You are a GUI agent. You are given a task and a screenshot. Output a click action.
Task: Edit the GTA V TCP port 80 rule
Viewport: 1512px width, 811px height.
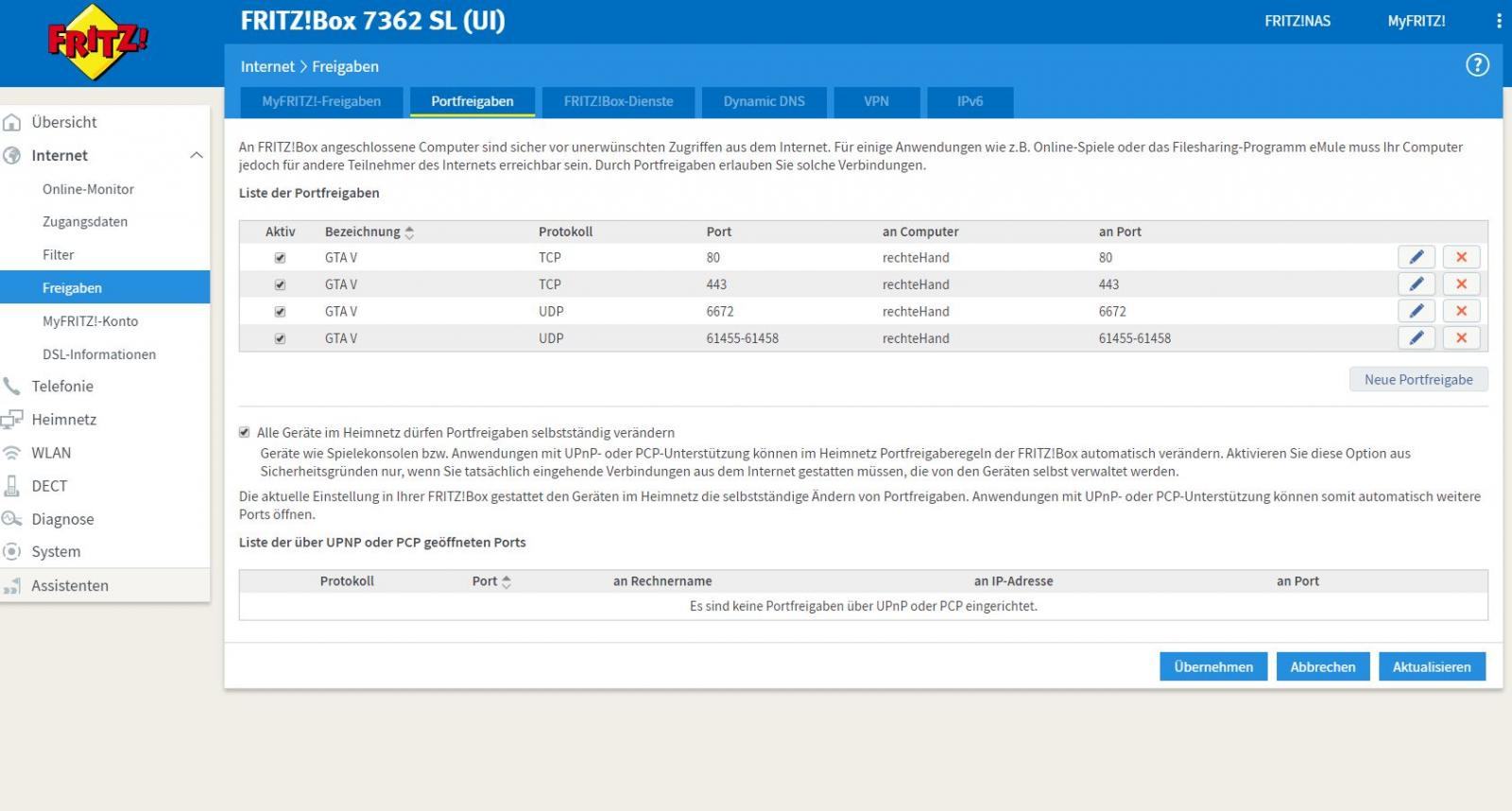click(1417, 257)
